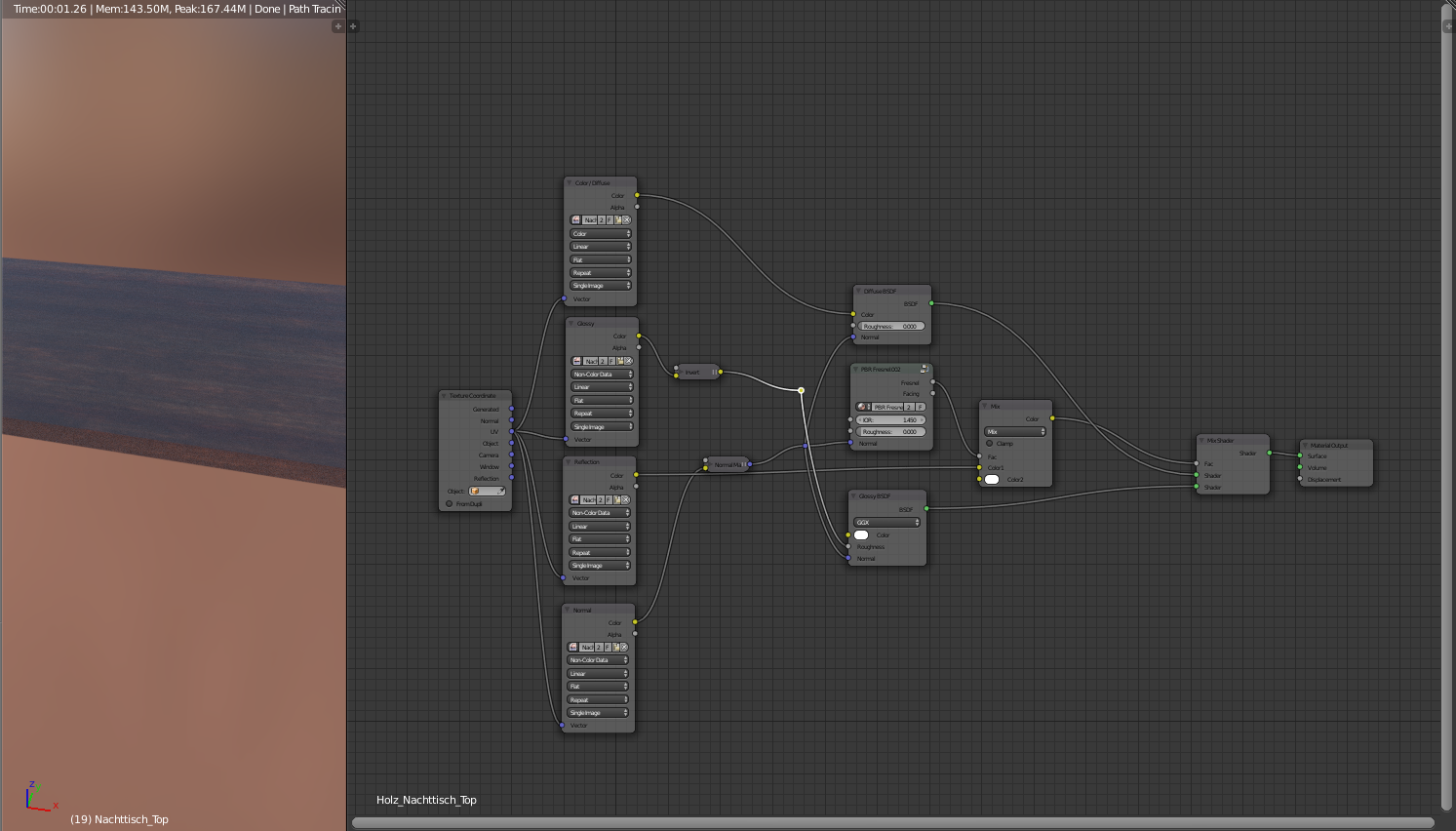Unlink image in Normal texture node
This screenshot has width=1456, height=831.
(x=624, y=647)
